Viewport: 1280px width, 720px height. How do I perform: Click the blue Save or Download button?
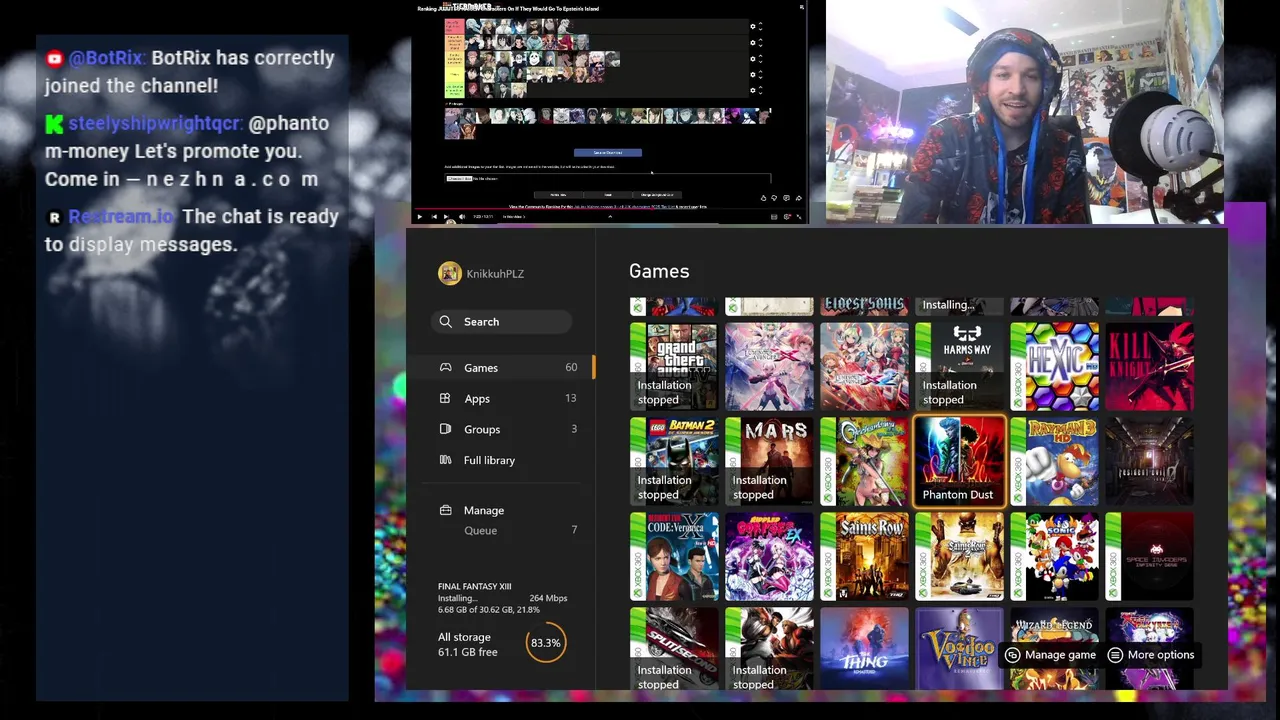607,153
